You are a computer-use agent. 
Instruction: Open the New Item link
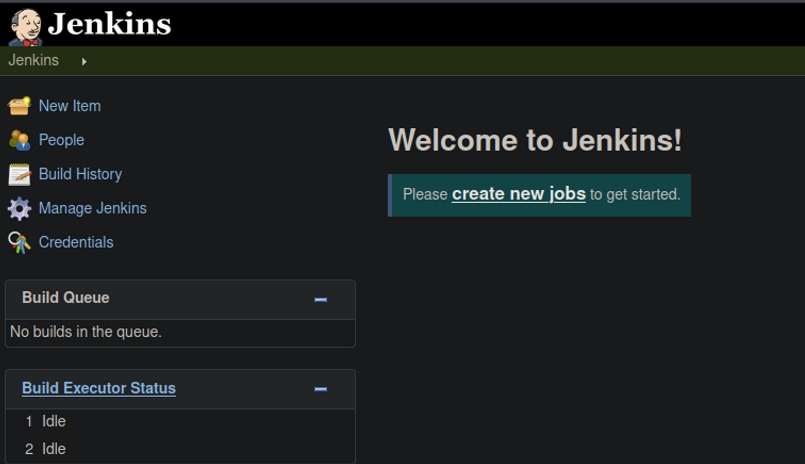[69, 106]
